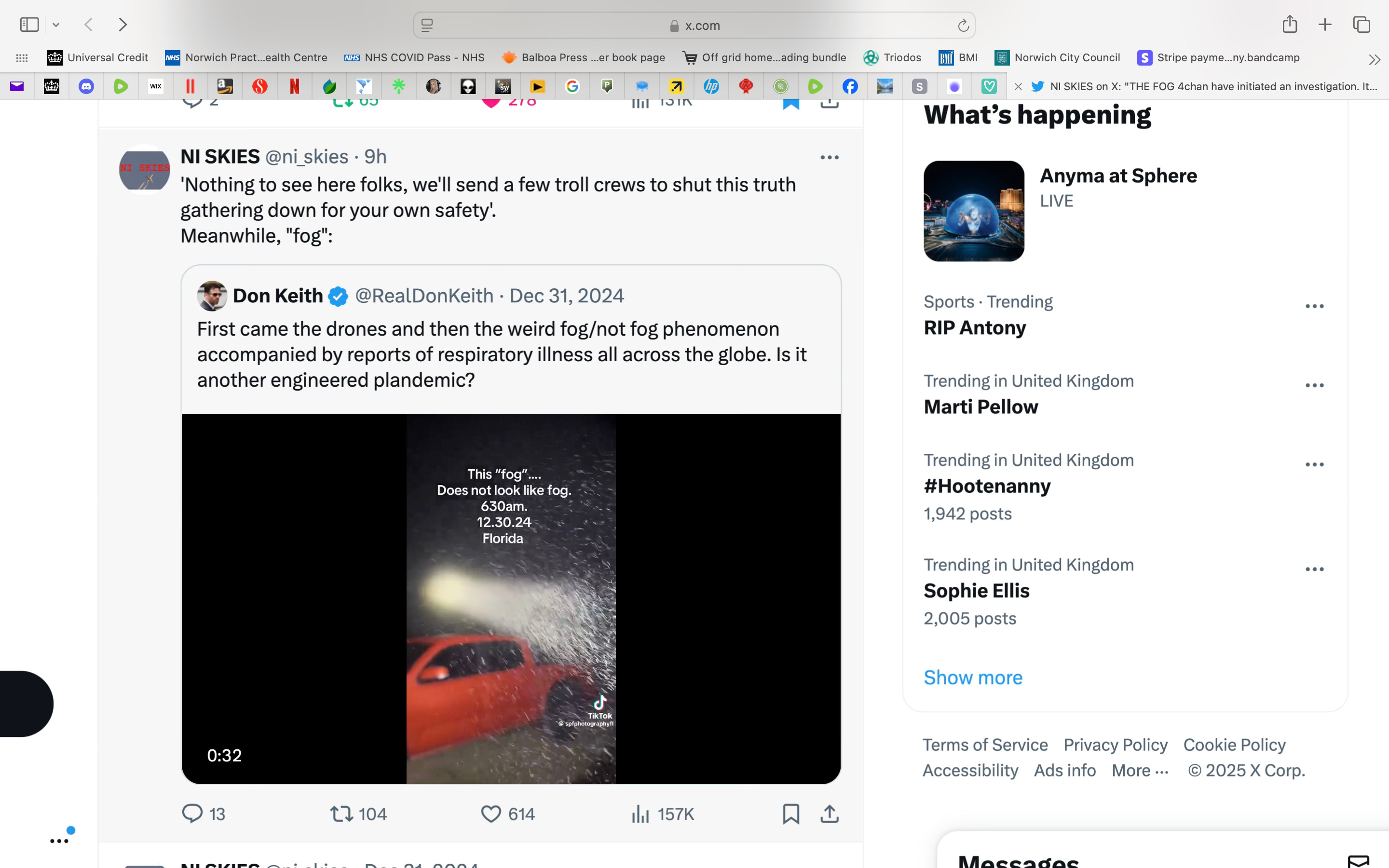Open the alien face pinned tab
Viewport: 1389px width, 868px height.
coord(468,87)
